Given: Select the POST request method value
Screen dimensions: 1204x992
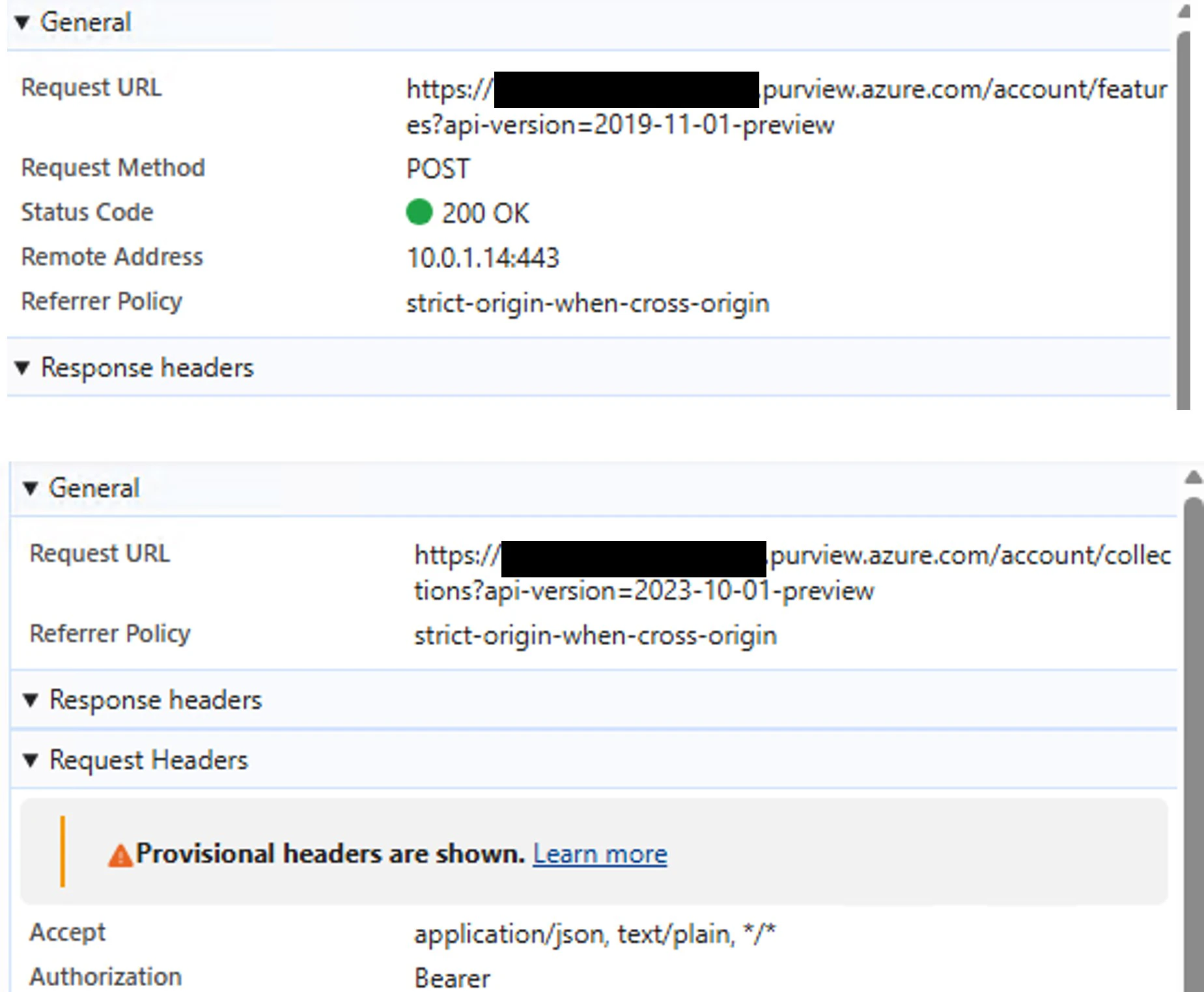Looking at the screenshot, I should pos(438,169).
